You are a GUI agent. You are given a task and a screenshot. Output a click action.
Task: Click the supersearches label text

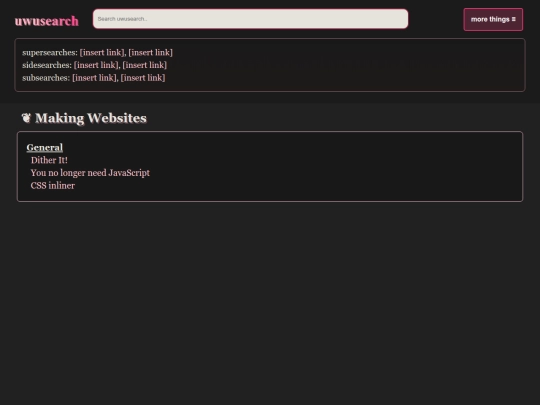click(x=50, y=52)
